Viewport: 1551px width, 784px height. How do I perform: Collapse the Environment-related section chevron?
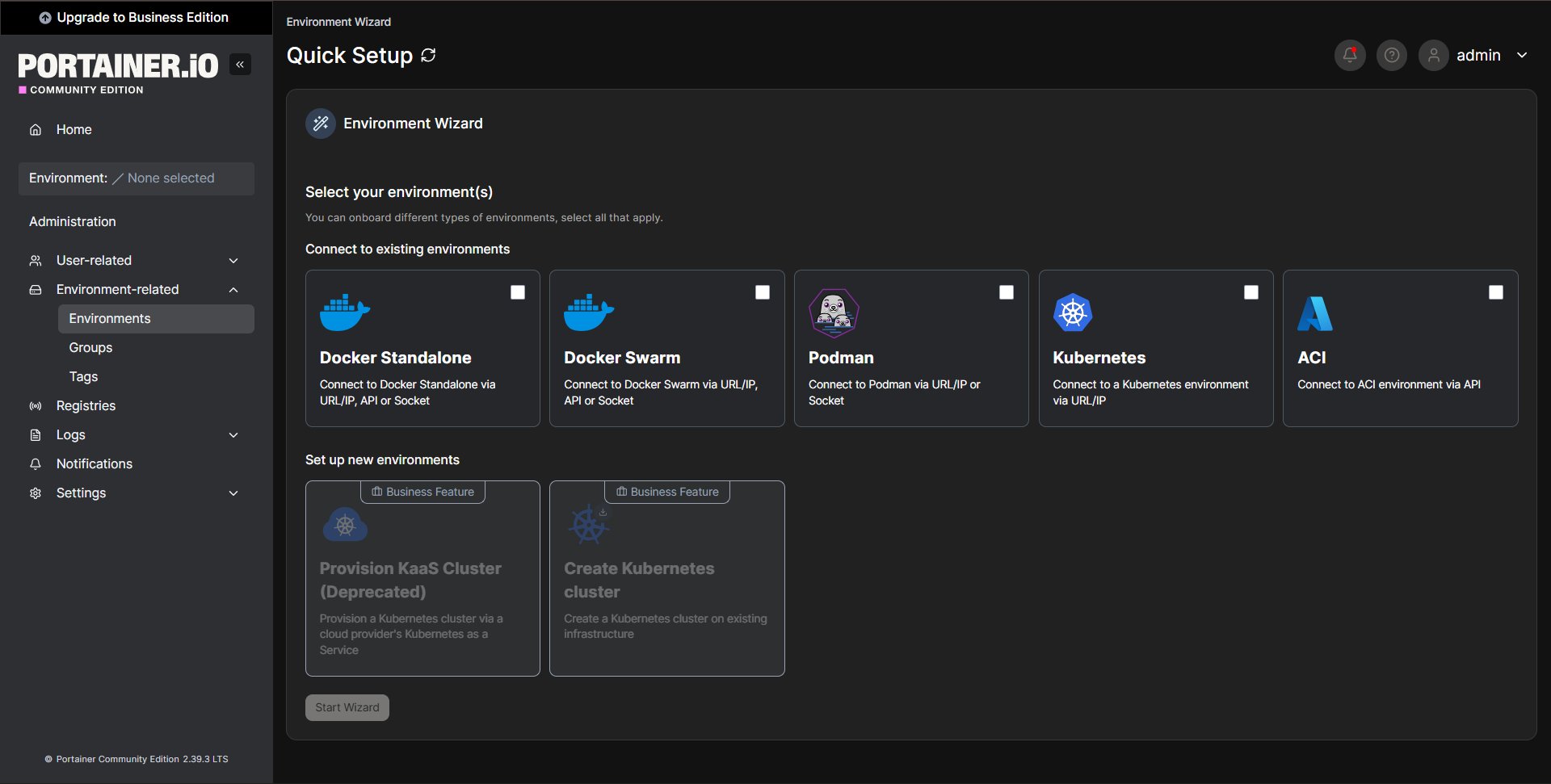[233, 290]
